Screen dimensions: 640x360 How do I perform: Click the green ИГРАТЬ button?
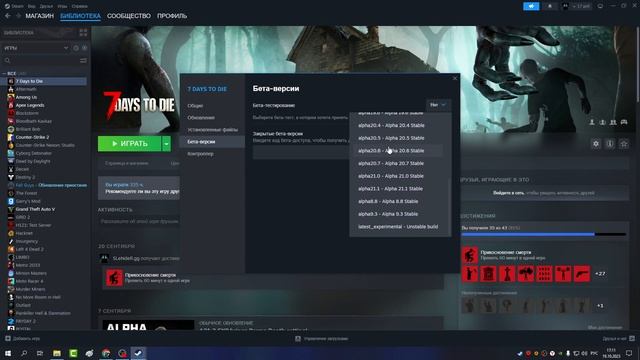(x=129, y=144)
